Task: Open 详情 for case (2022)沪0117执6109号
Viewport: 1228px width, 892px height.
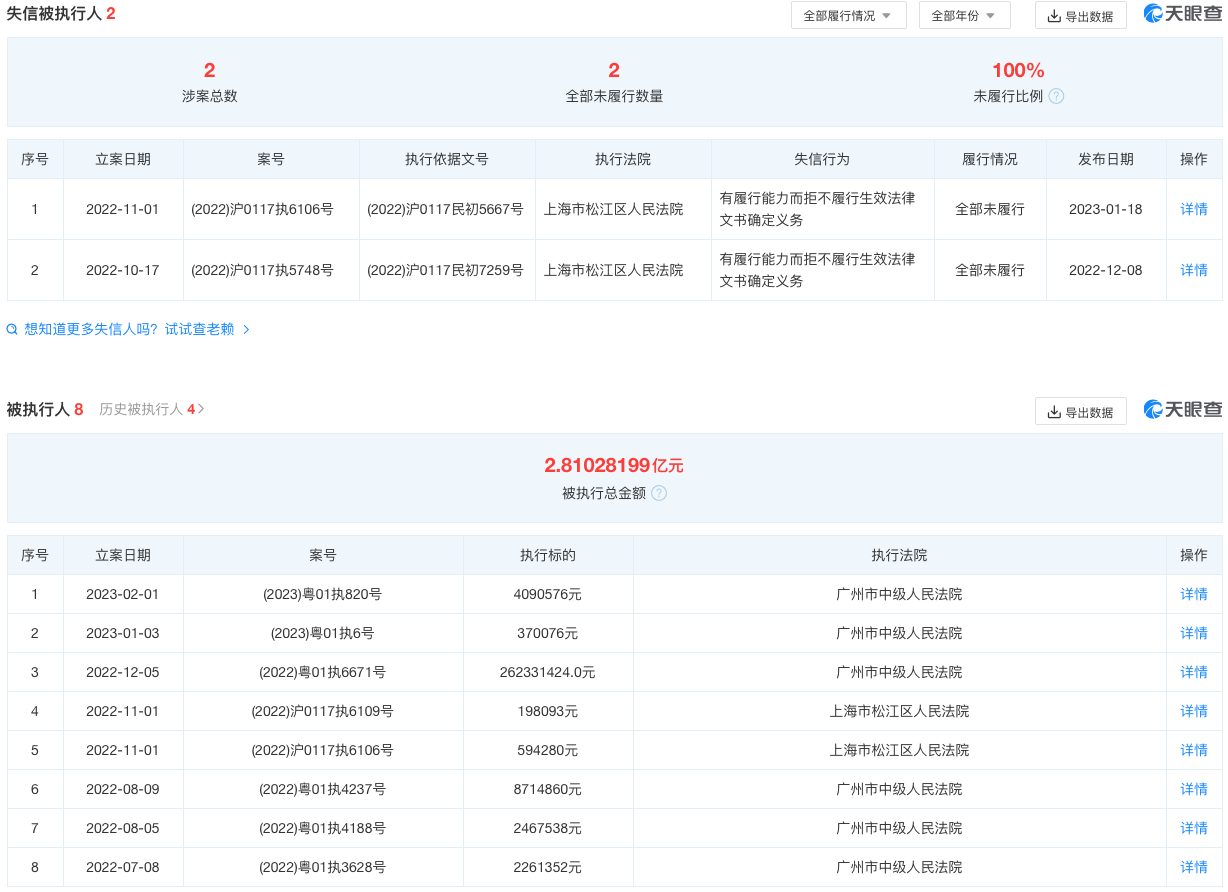Action: coord(1194,711)
